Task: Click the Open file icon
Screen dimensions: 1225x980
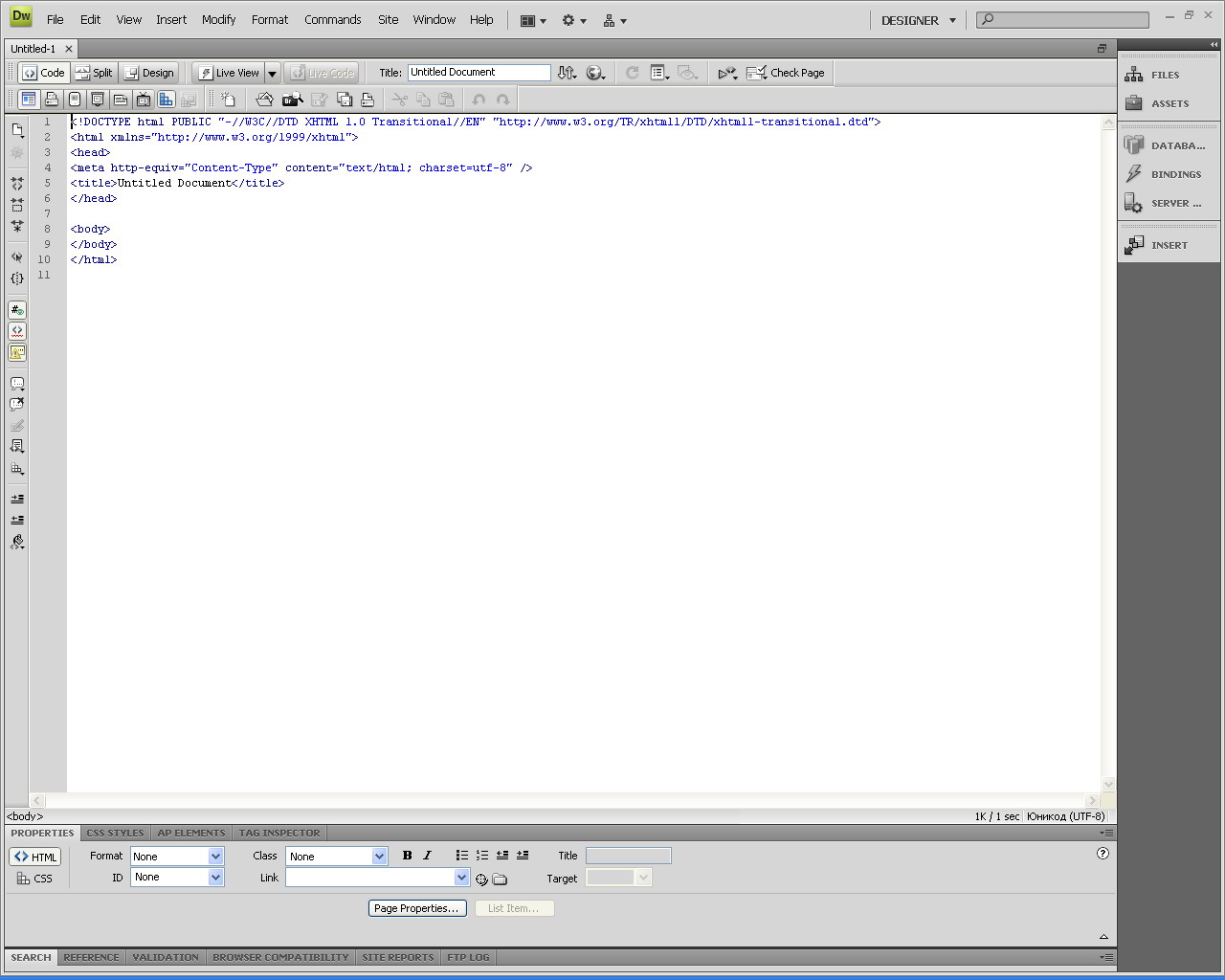Action: coord(264,99)
